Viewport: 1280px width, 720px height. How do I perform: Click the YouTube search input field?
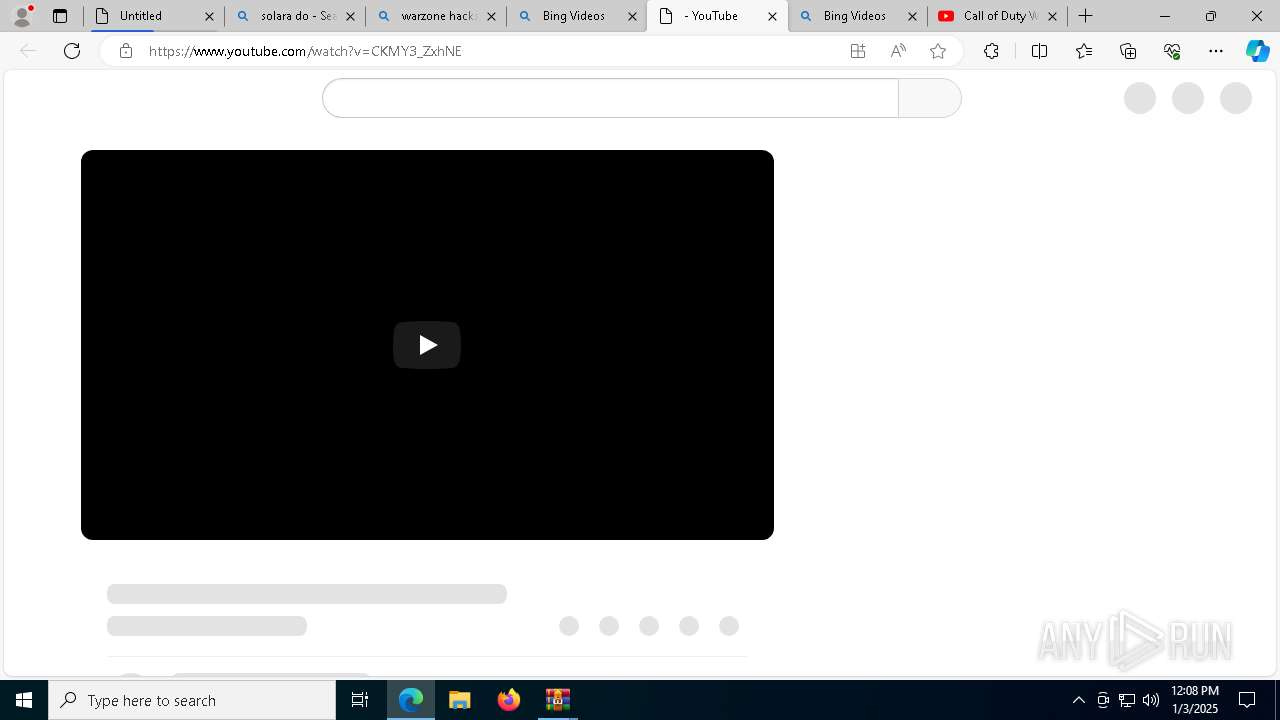[610, 98]
